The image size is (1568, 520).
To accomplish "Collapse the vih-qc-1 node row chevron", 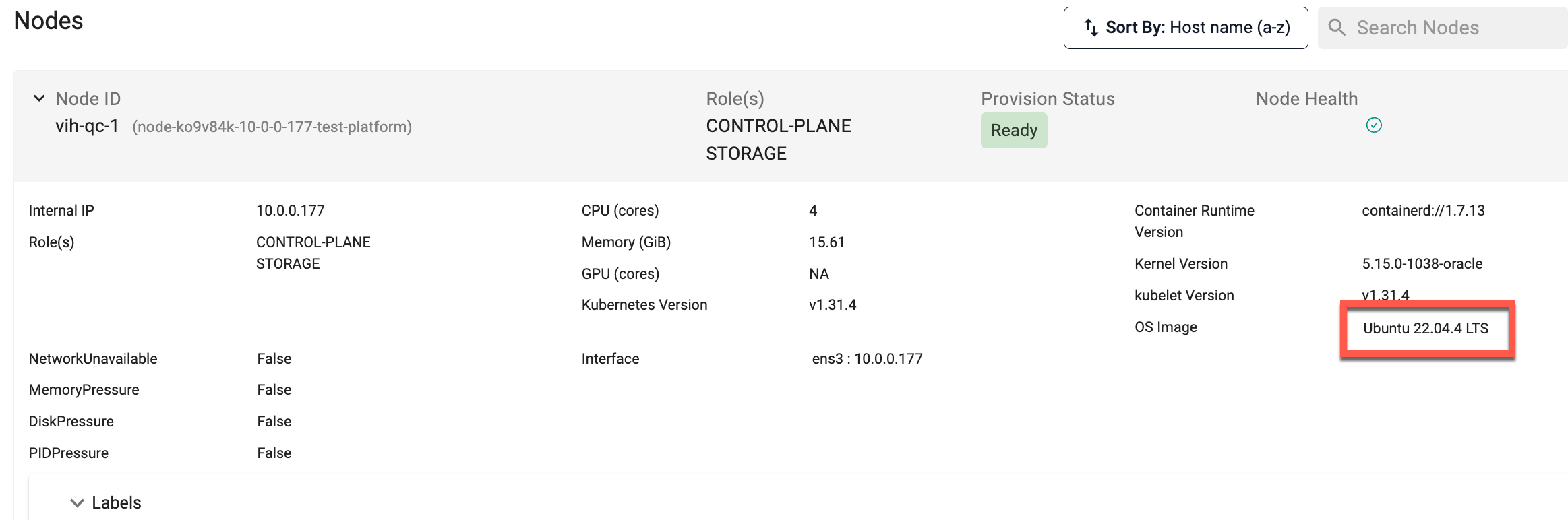I will [39, 98].
